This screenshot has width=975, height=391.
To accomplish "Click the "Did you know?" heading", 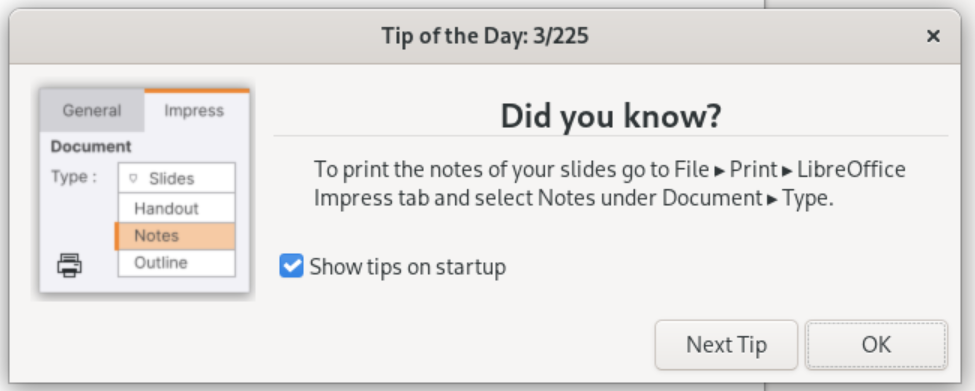I will (611, 116).
